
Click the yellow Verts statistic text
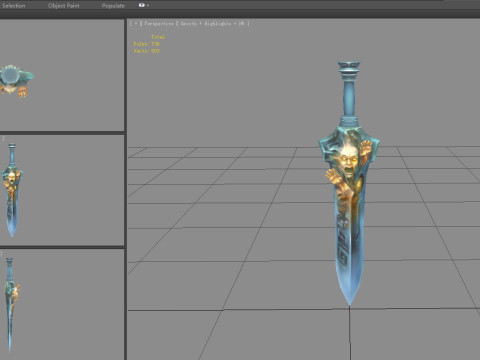(147, 51)
